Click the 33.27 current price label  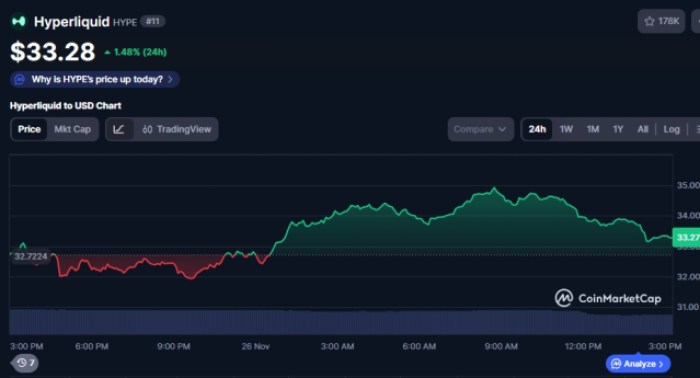(686, 237)
